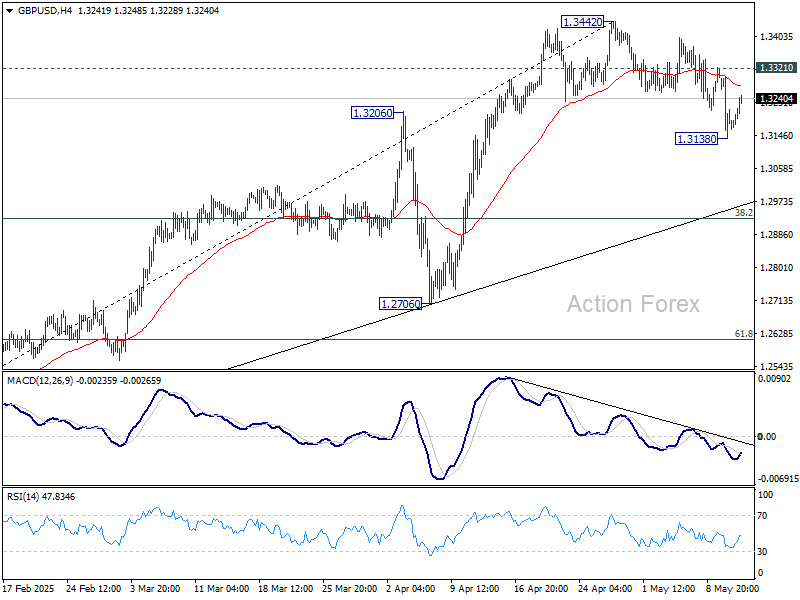800x600 pixels.
Task: Click the 3 Mar 20:00 time label
Action: pos(155,589)
